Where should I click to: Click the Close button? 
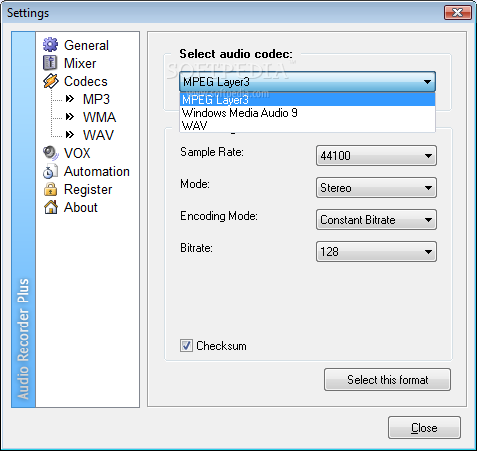click(424, 428)
